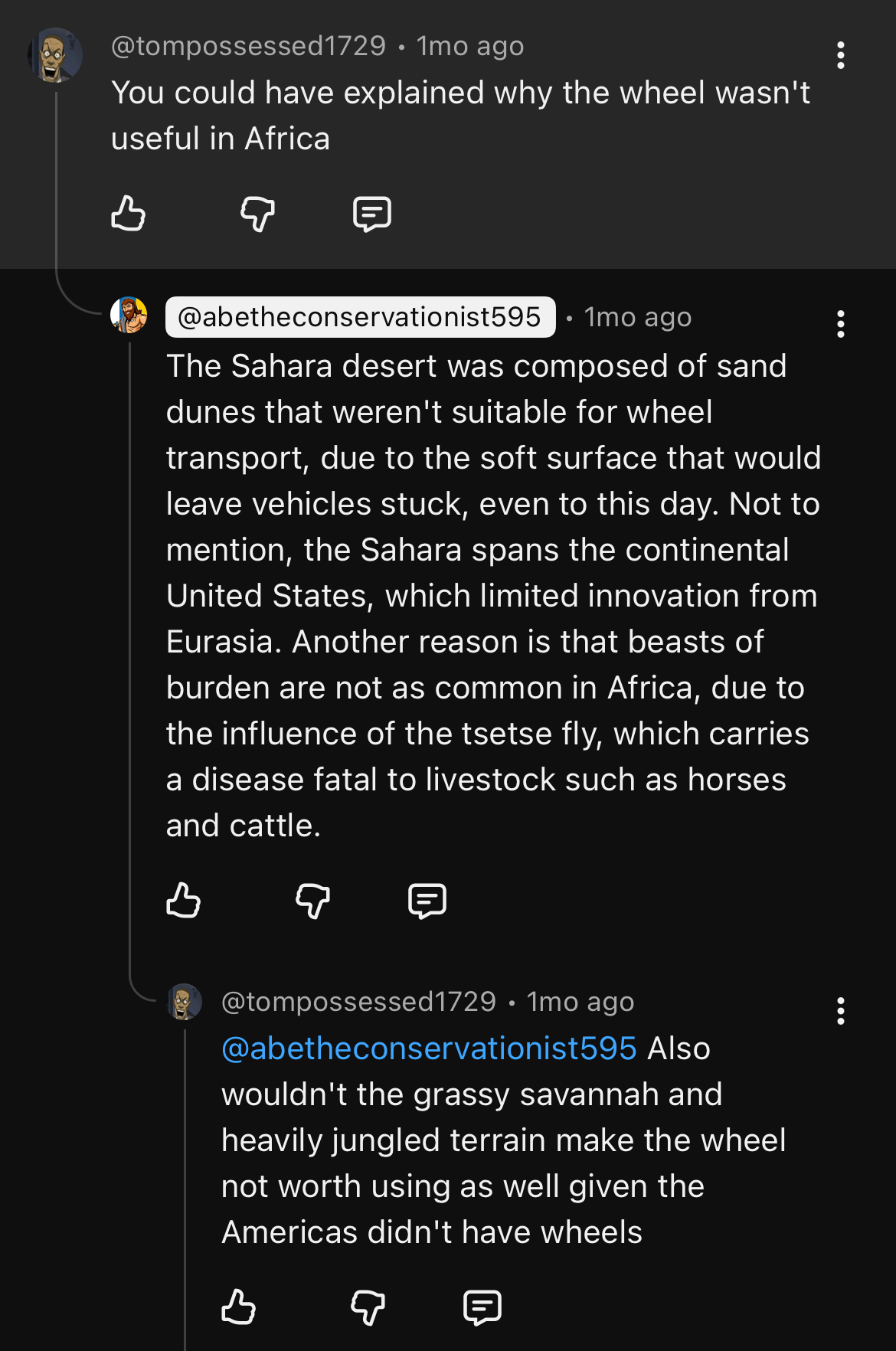Dislike the Sahara desert reply
This screenshot has width=896, height=1351.
point(312,900)
